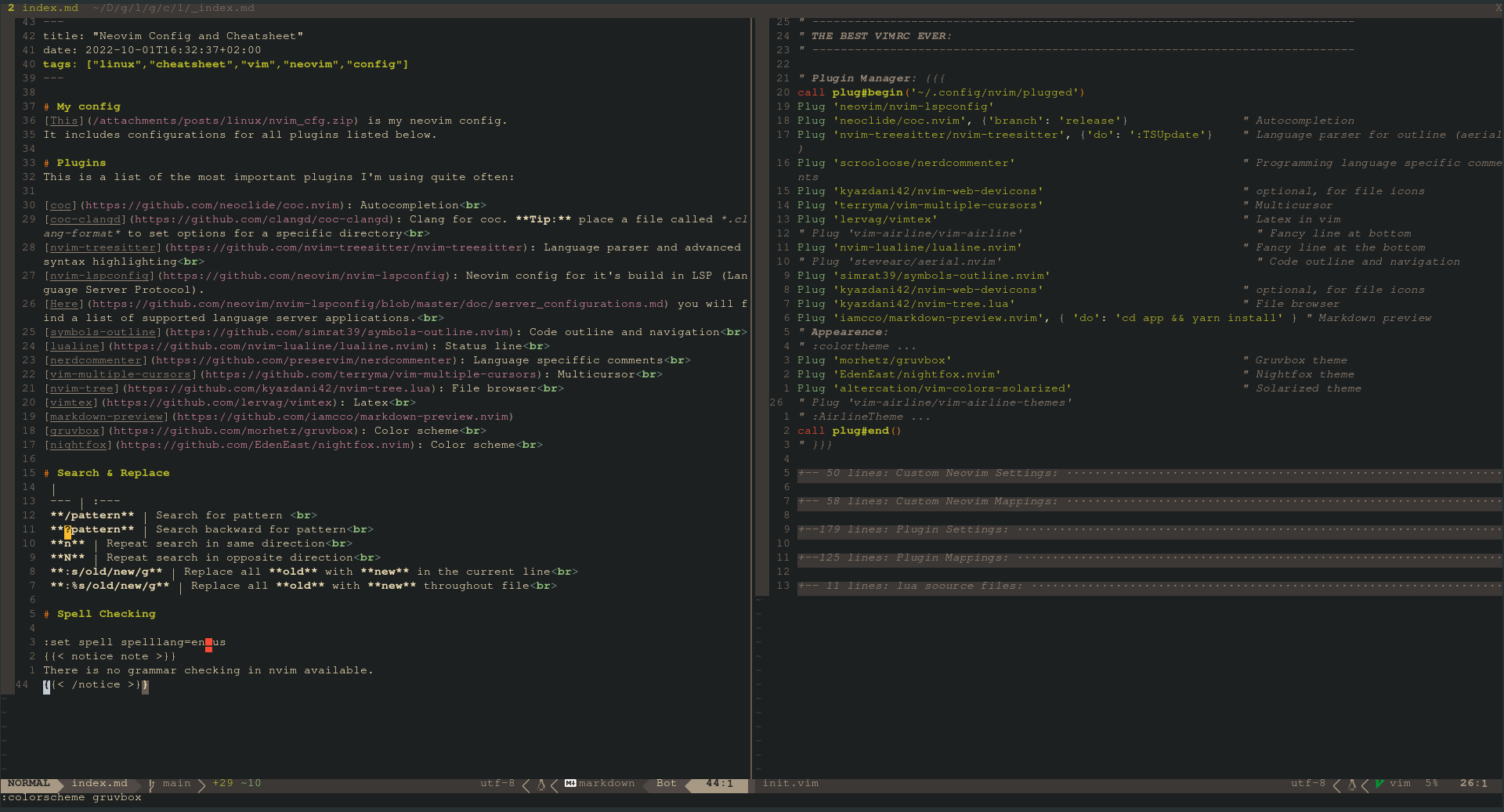
Task: Click the title line 'Neovim Config and Cheatsheet'
Action: point(173,36)
